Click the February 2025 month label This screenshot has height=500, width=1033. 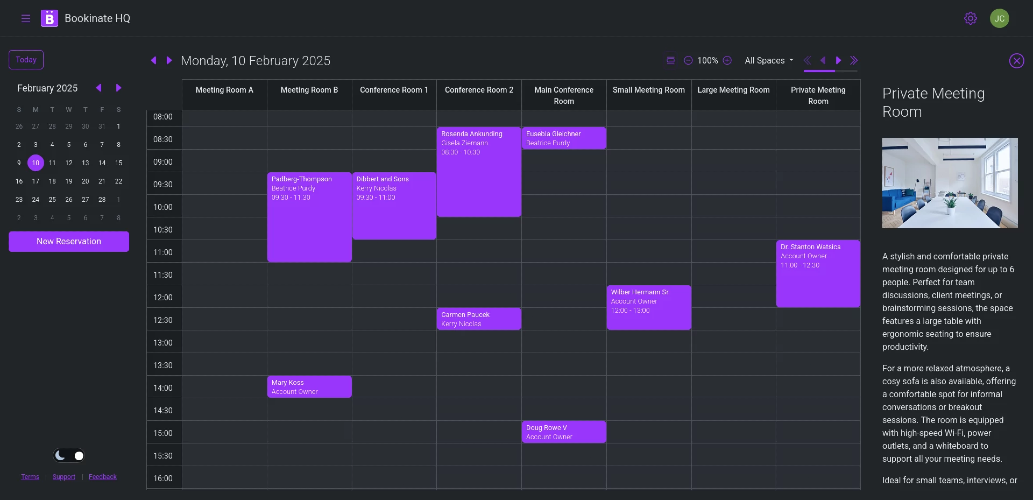(x=47, y=88)
